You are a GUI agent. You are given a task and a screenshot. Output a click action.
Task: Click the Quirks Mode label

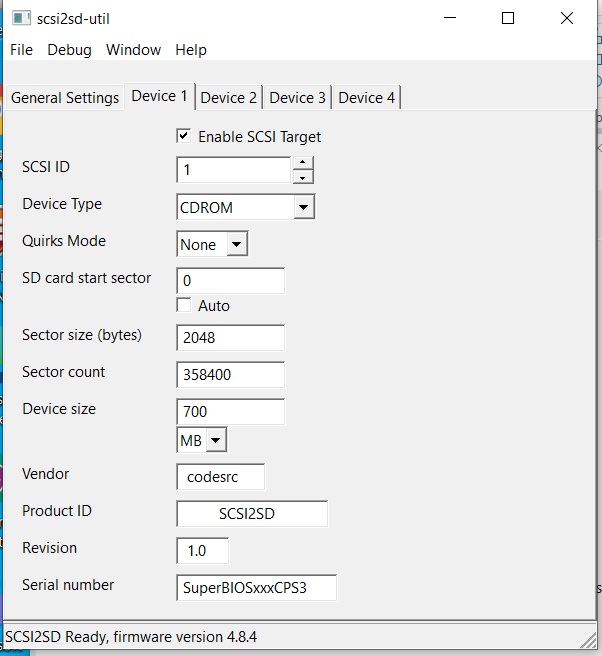tap(64, 241)
